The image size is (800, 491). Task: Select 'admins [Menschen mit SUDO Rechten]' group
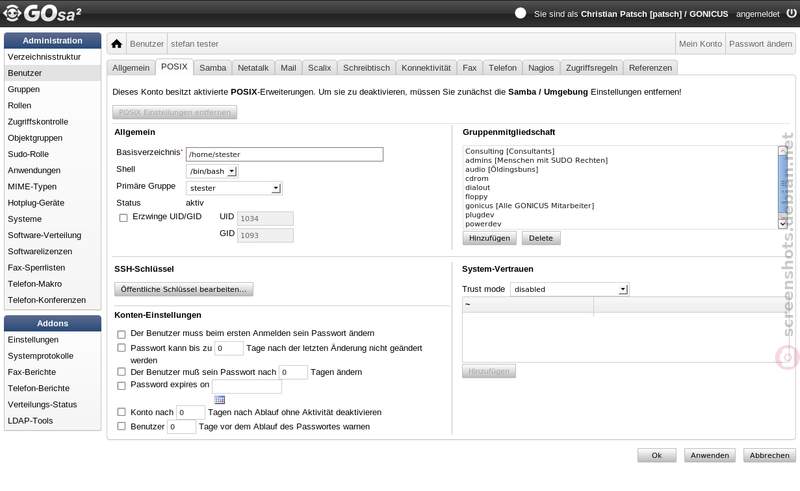point(536,160)
